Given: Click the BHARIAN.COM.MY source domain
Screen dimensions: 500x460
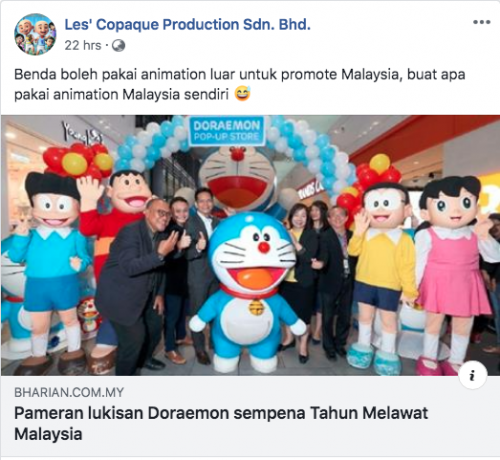Looking at the screenshot, I should click(69, 392).
